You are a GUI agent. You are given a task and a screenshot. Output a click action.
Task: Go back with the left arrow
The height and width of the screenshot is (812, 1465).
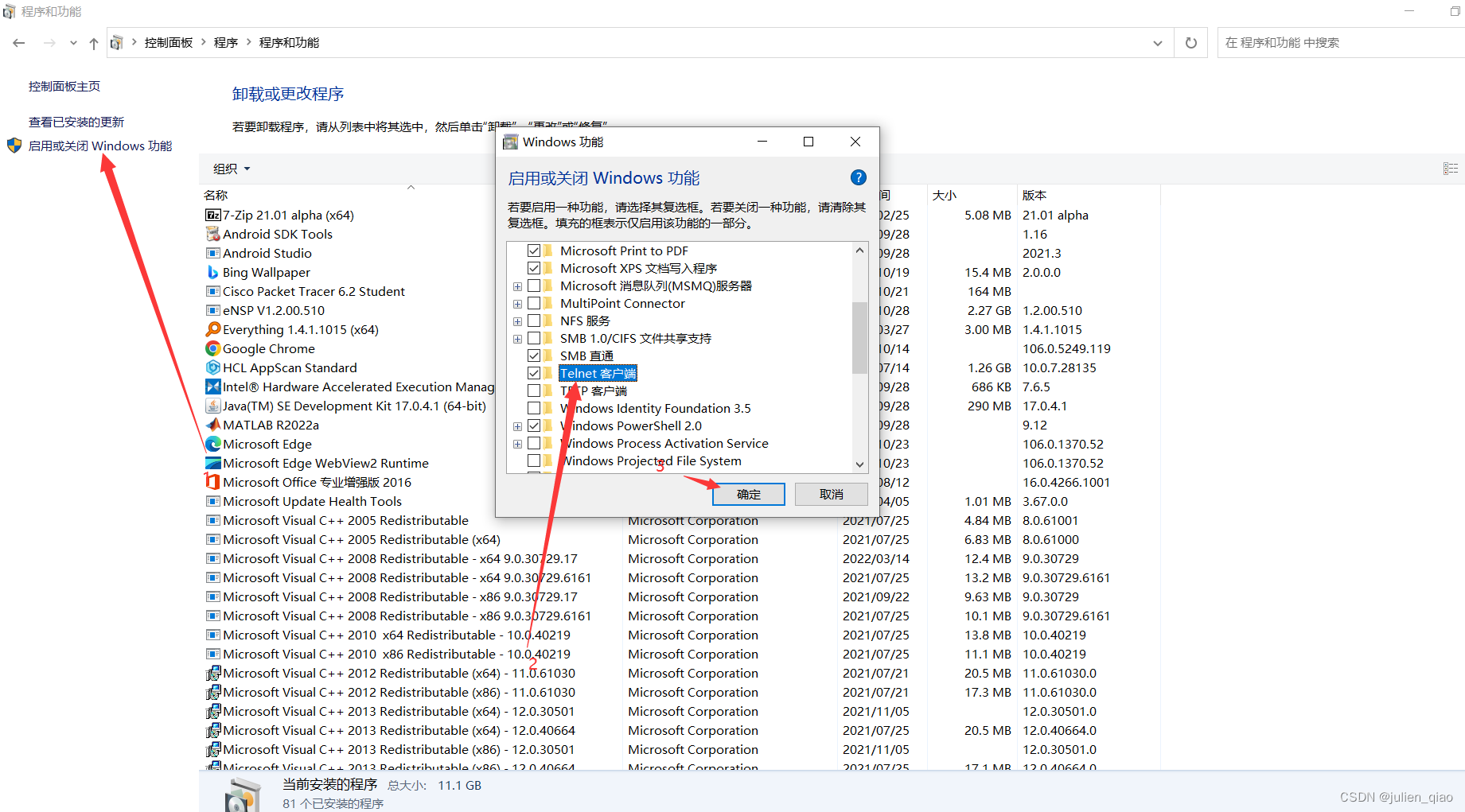coord(19,43)
